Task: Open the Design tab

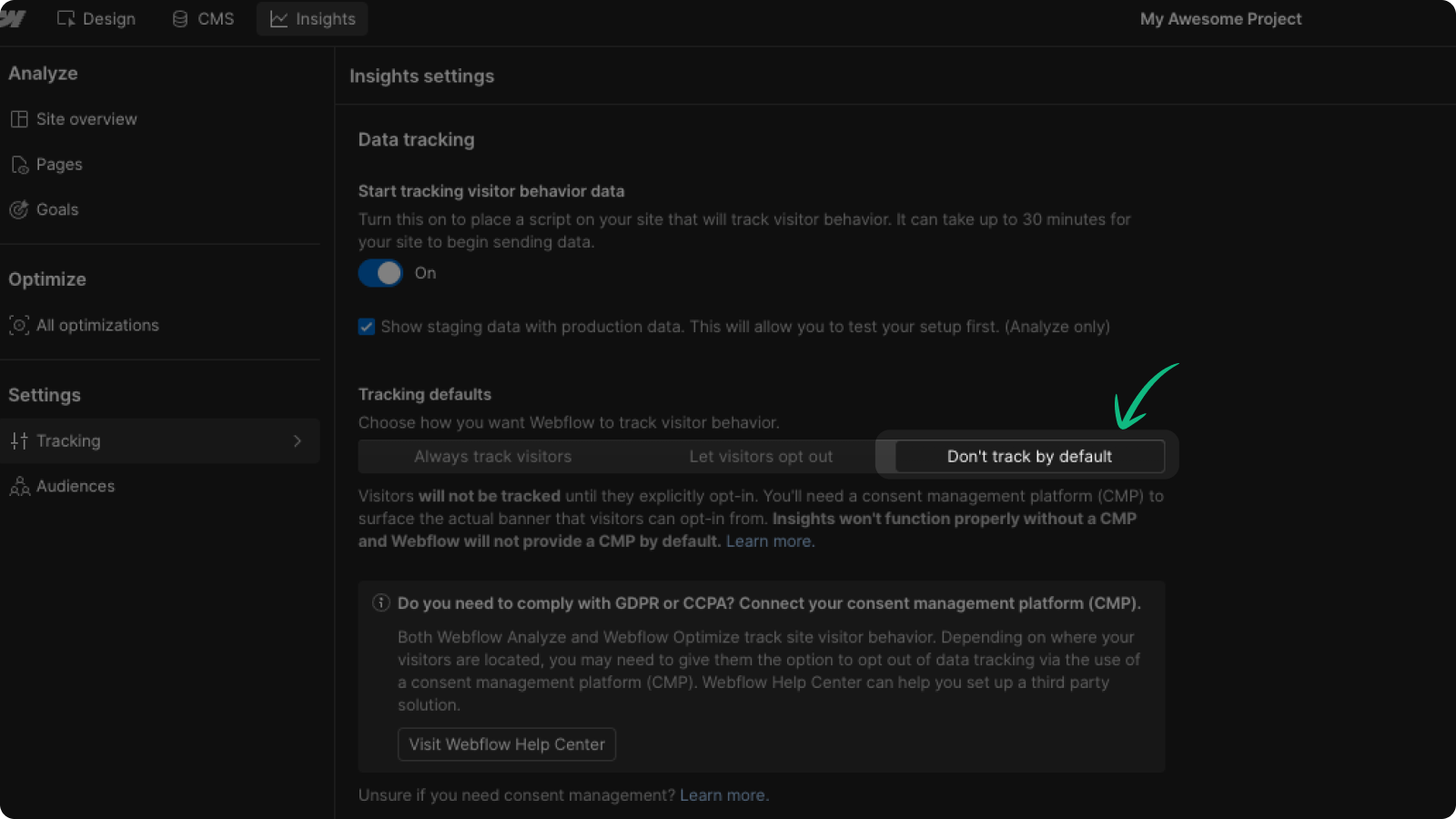Action: point(96,19)
